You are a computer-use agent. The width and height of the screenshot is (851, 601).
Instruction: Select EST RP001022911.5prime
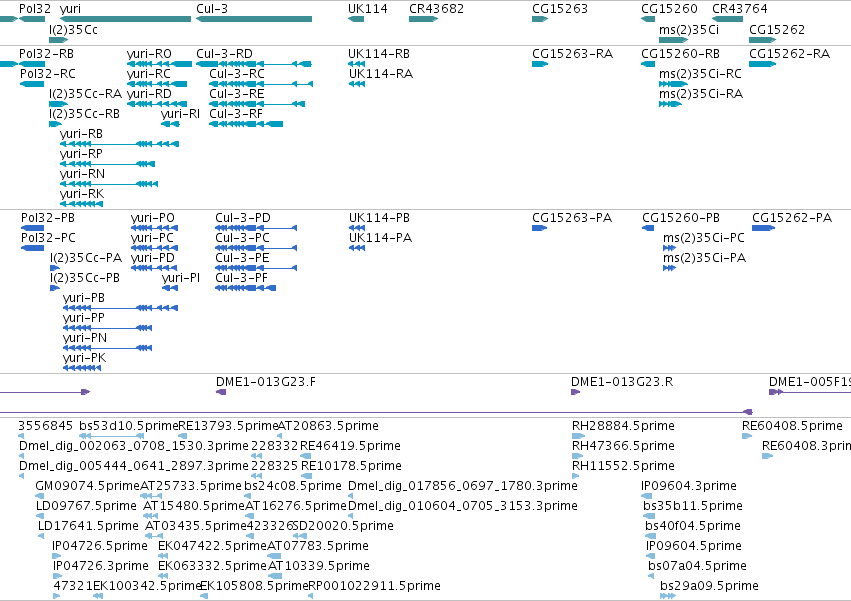(310, 596)
